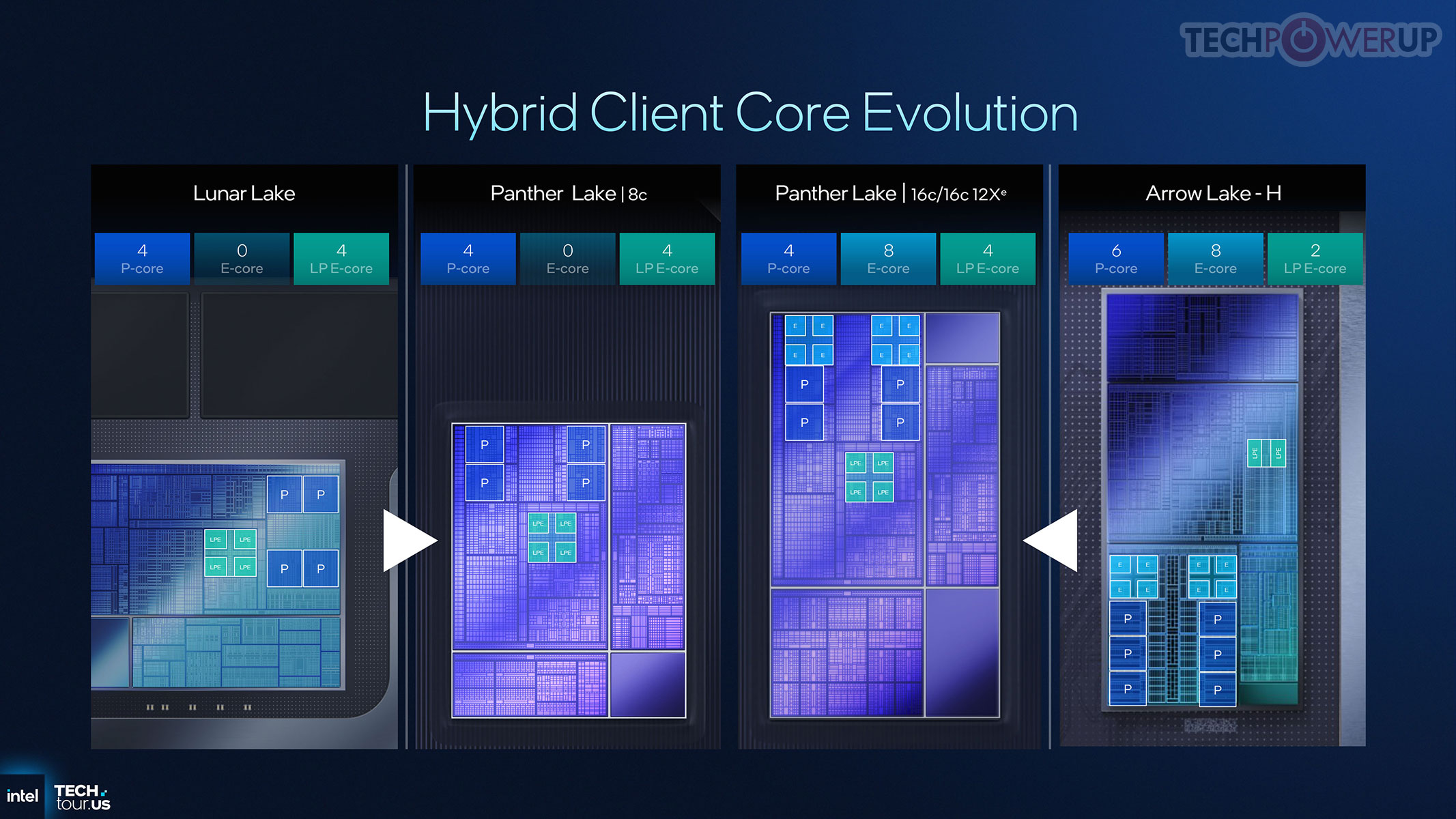Select Arrow Lake-H 6 P-core tile
Viewport: 1456px width, 819px height.
tap(1116, 259)
